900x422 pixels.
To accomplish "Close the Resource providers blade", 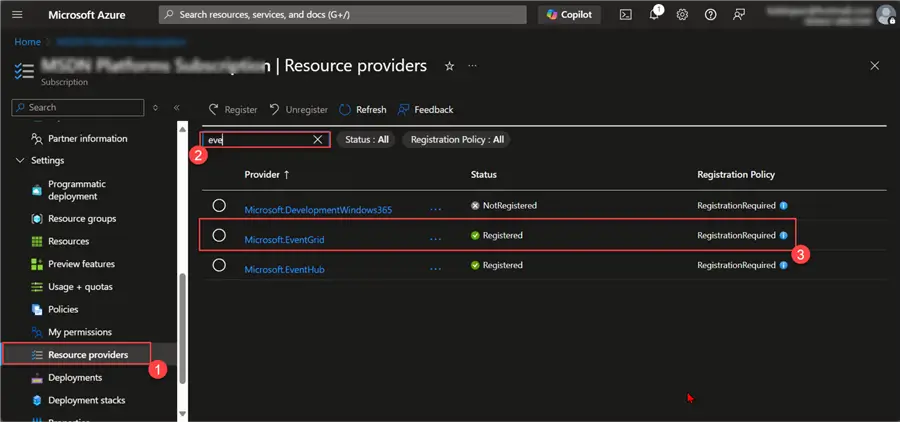I will tap(875, 66).
